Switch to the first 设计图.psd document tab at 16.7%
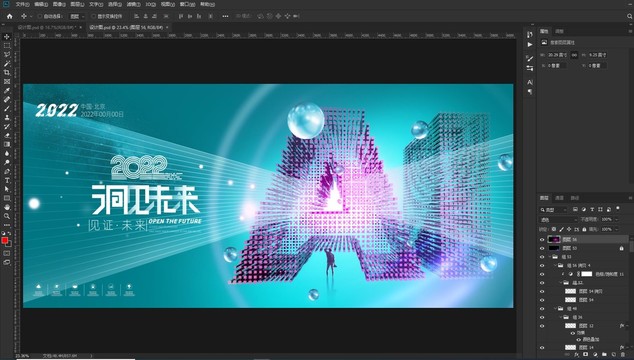Image resolution: width=634 pixels, height=360 pixels. (46, 27)
